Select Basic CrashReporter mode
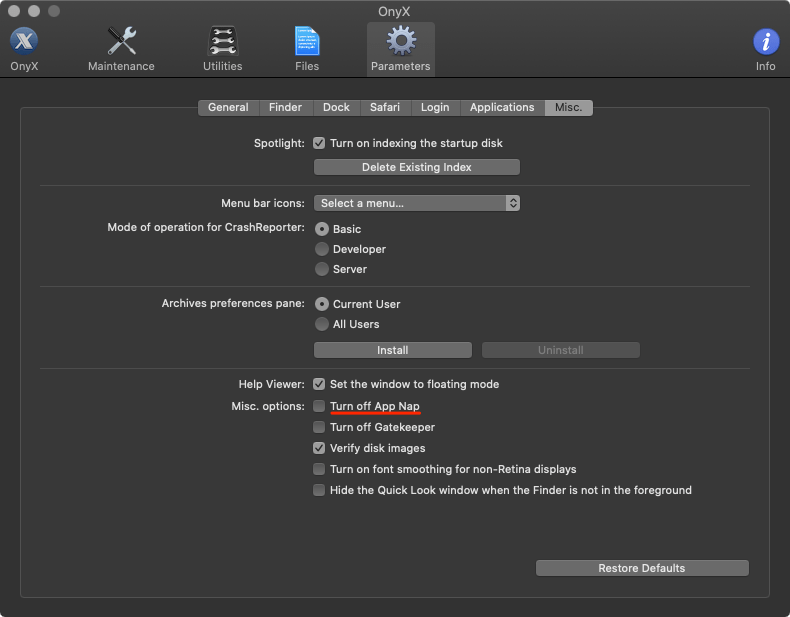 [x=321, y=229]
